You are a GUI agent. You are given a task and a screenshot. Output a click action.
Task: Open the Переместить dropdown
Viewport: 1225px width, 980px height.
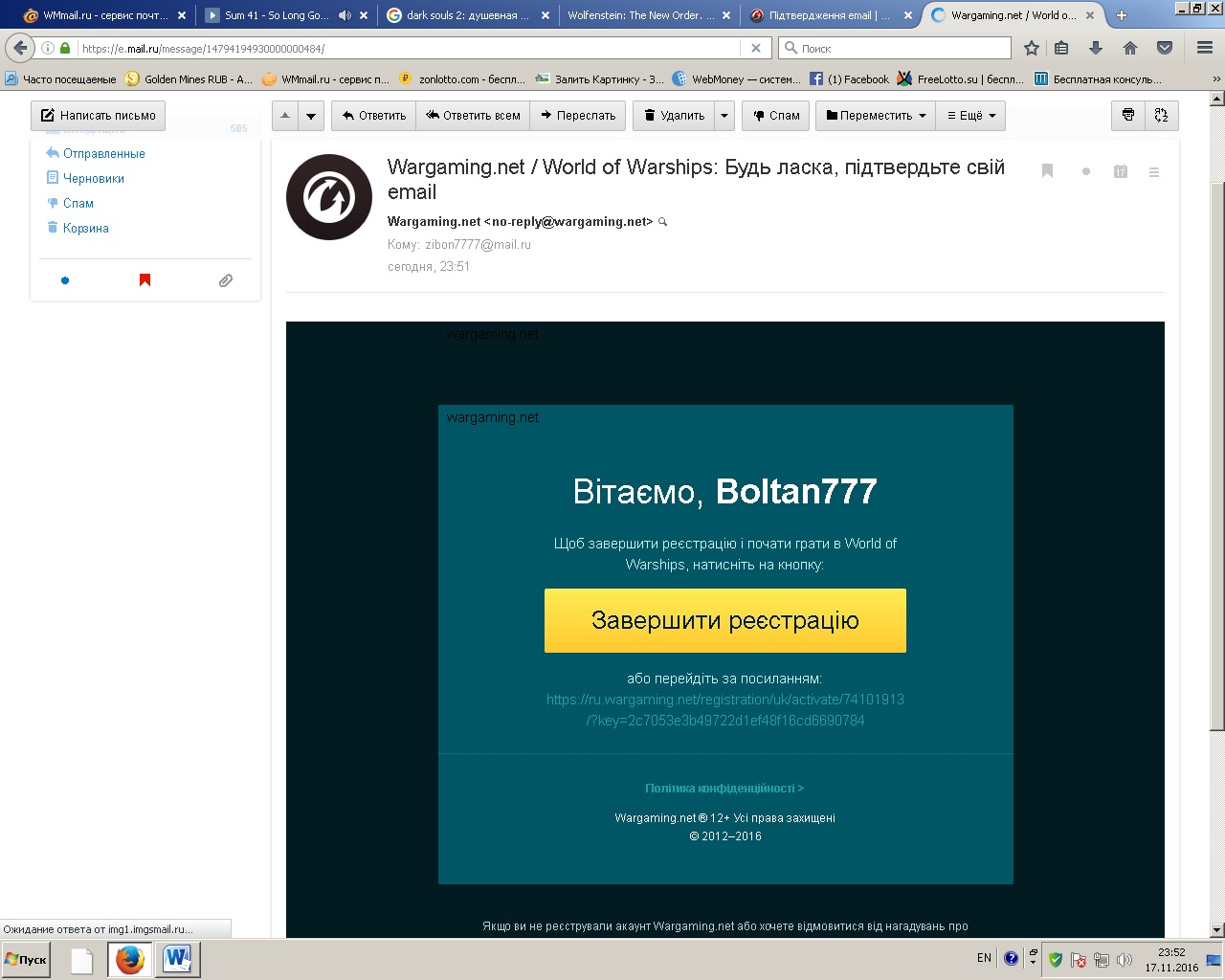[x=876, y=115]
